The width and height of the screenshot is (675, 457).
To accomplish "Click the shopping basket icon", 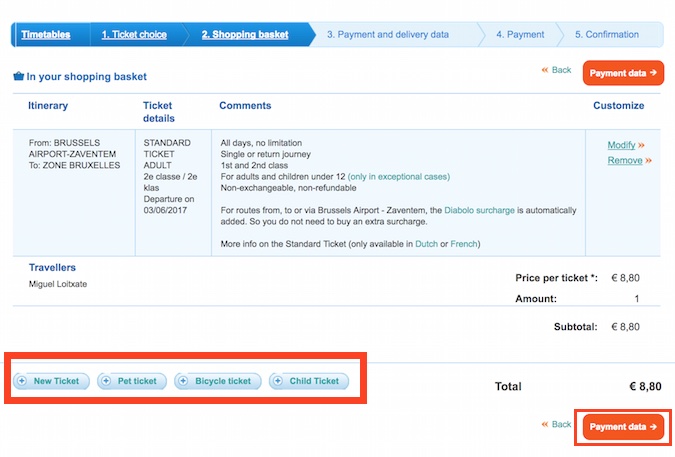I will [x=18, y=76].
